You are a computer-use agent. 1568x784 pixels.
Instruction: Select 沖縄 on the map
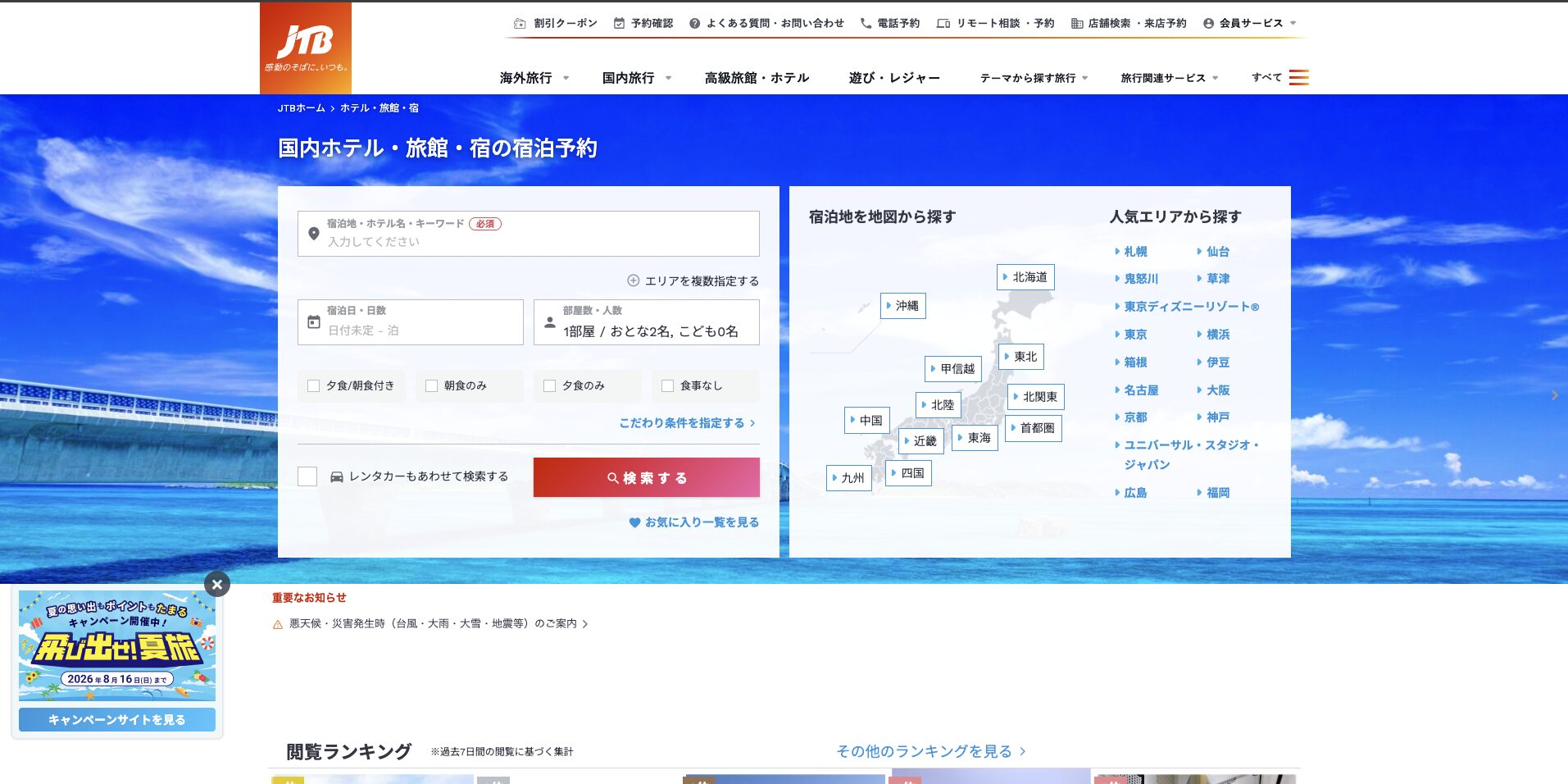tap(902, 306)
